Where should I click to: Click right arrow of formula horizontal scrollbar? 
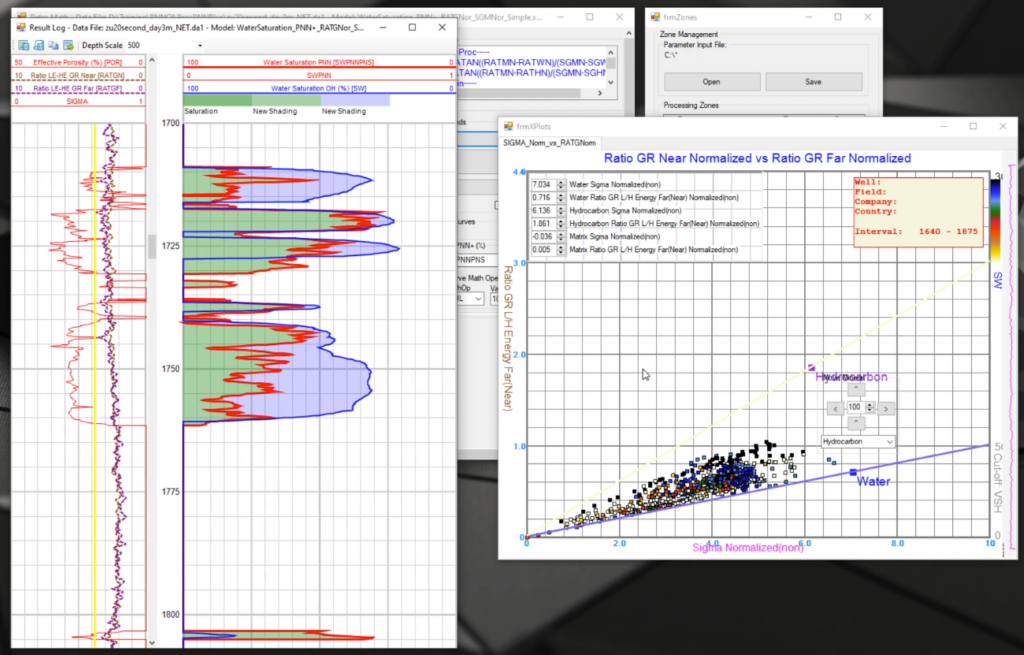tap(600, 93)
